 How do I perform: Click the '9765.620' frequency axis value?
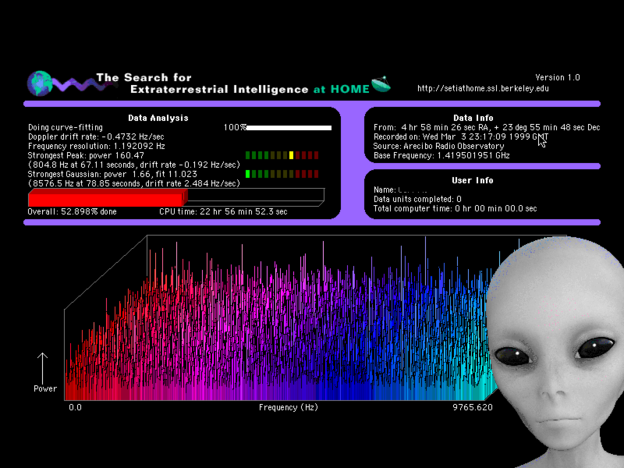coord(472,407)
